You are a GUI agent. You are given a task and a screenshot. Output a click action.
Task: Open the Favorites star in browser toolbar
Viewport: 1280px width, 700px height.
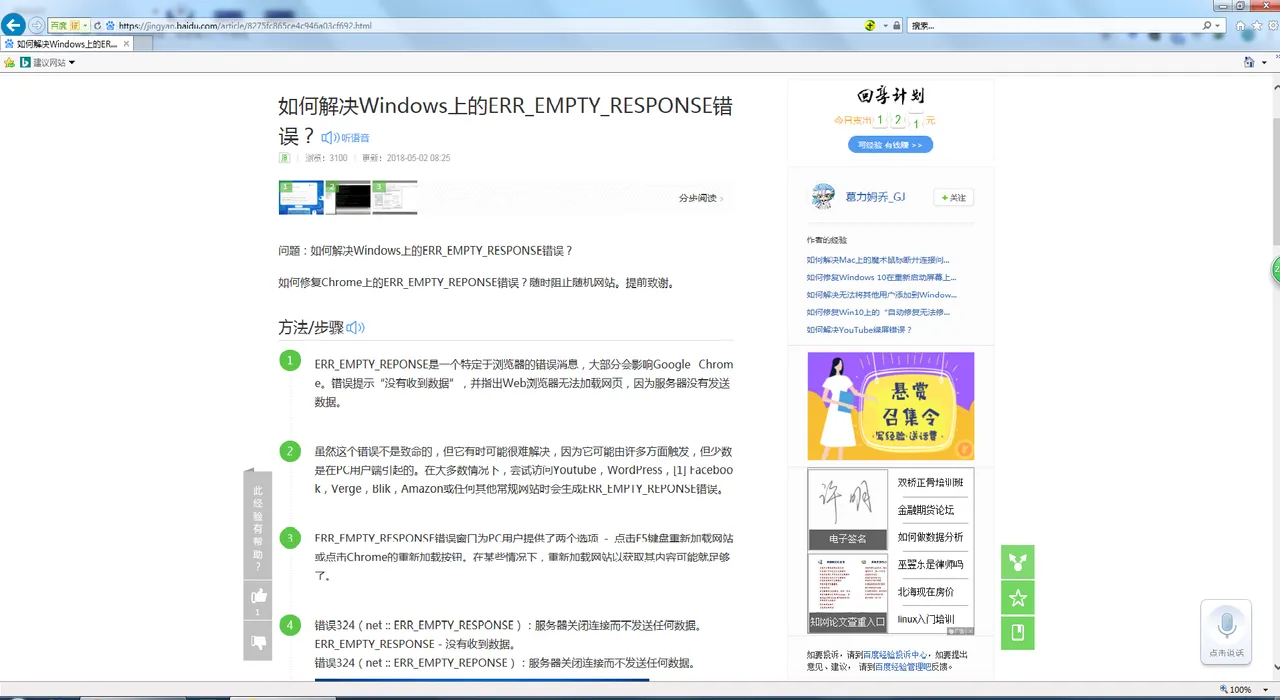[x=1255, y=25]
